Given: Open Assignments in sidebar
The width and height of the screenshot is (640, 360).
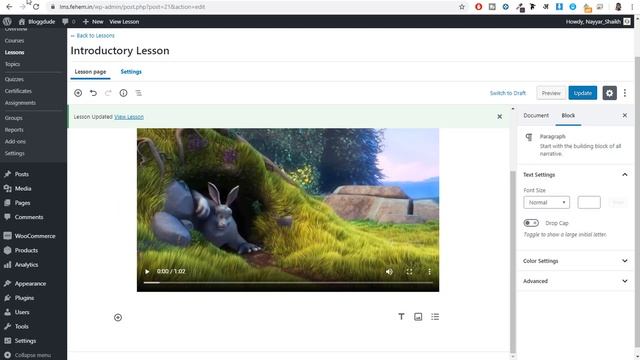Looking at the screenshot, I should pos(20,103).
